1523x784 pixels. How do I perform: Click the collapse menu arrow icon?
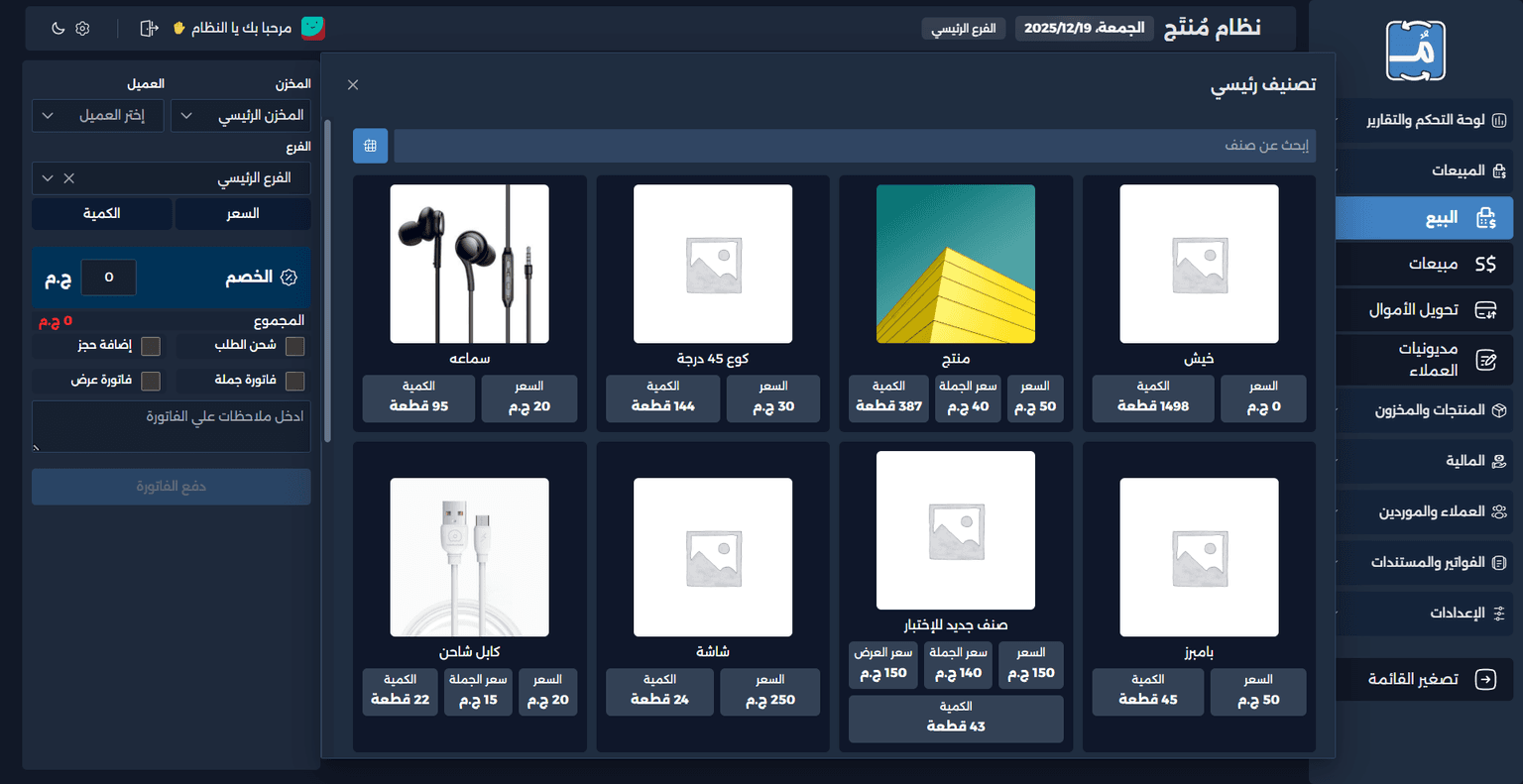[x=1485, y=679]
